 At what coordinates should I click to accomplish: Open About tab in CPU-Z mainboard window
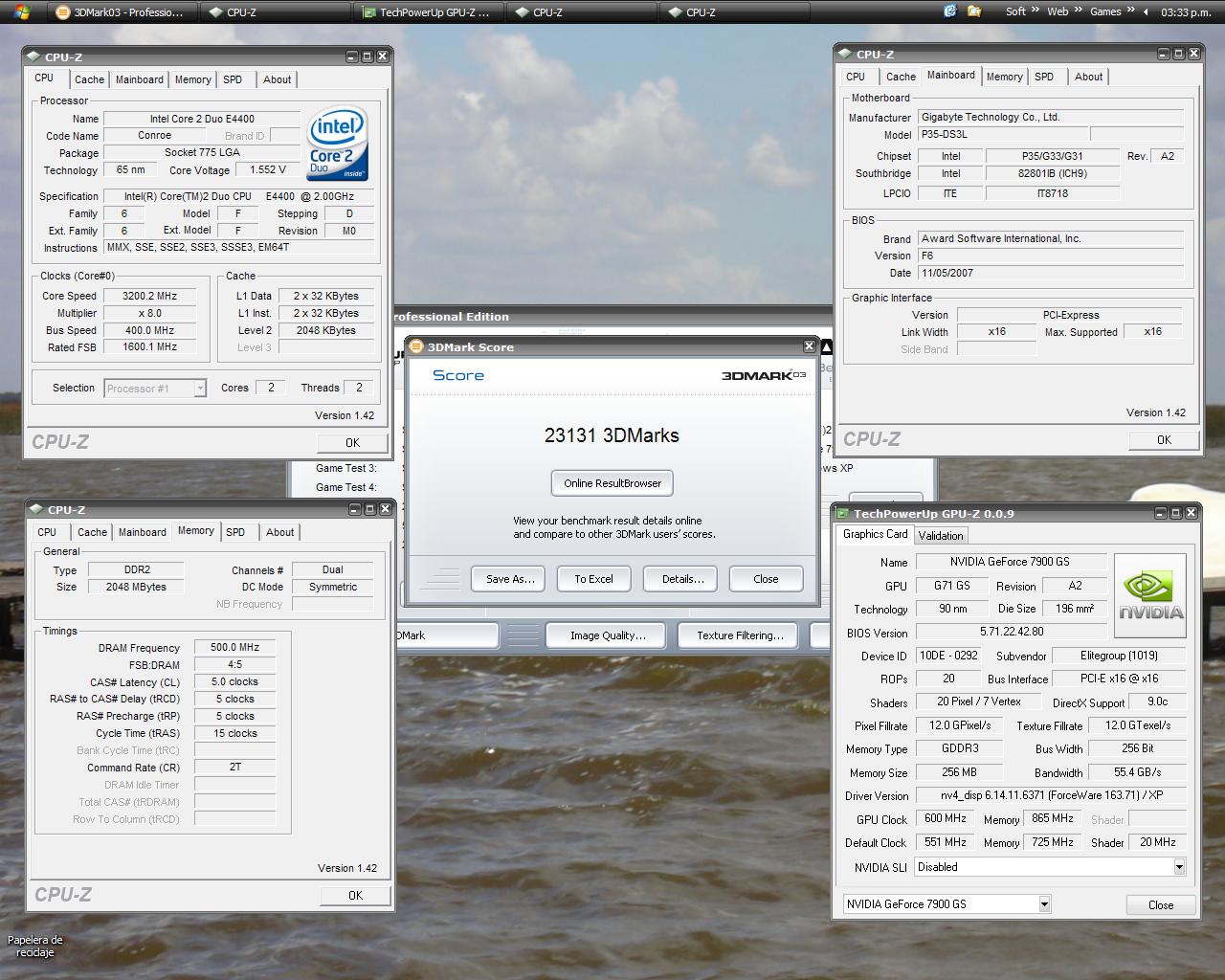1088,77
